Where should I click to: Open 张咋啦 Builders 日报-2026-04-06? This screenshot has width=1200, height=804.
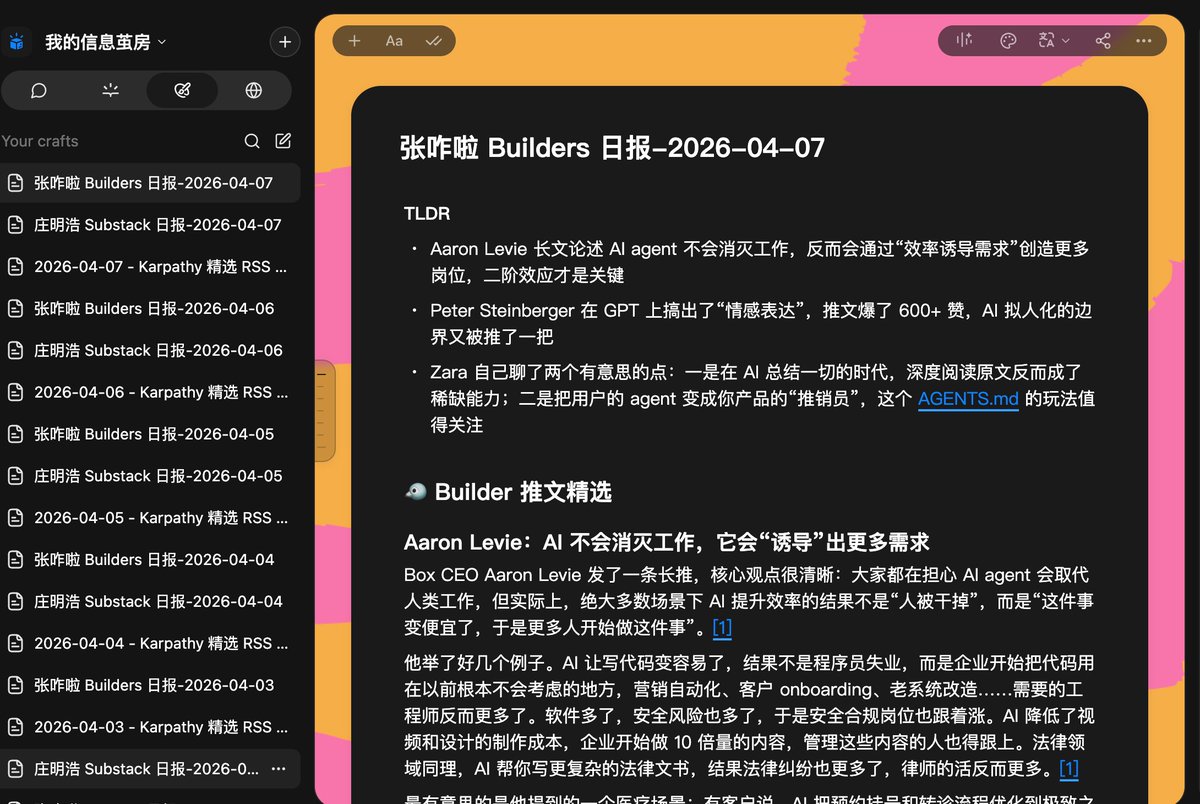150,309
